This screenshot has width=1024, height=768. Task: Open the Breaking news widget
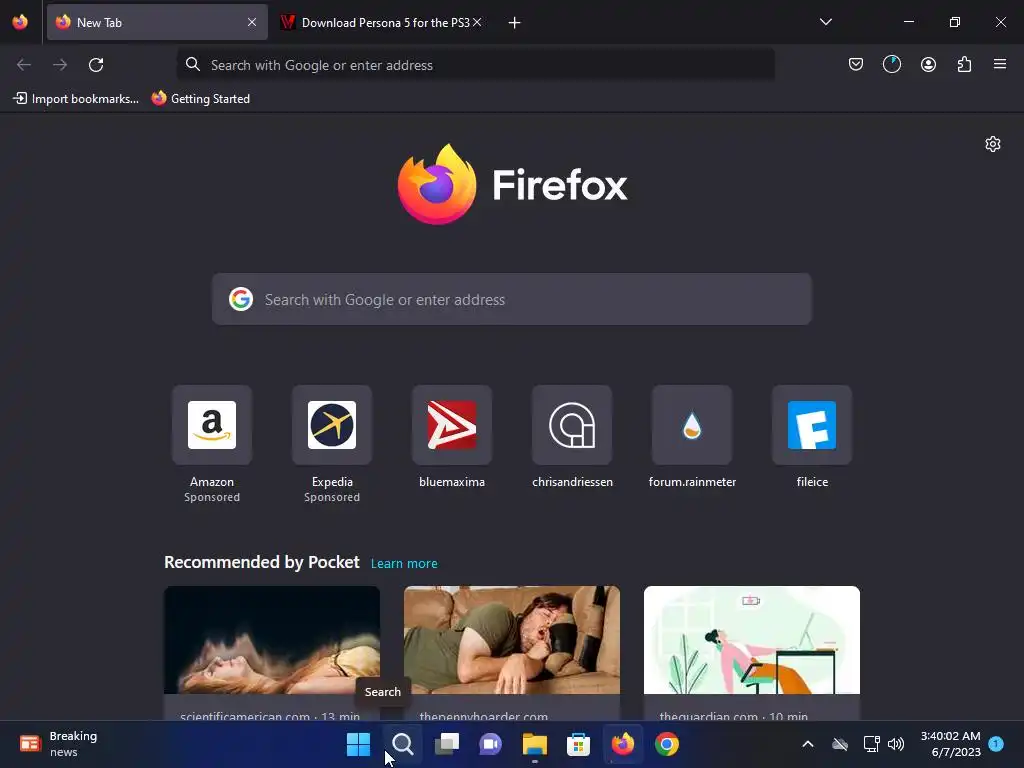pos(59,744)
